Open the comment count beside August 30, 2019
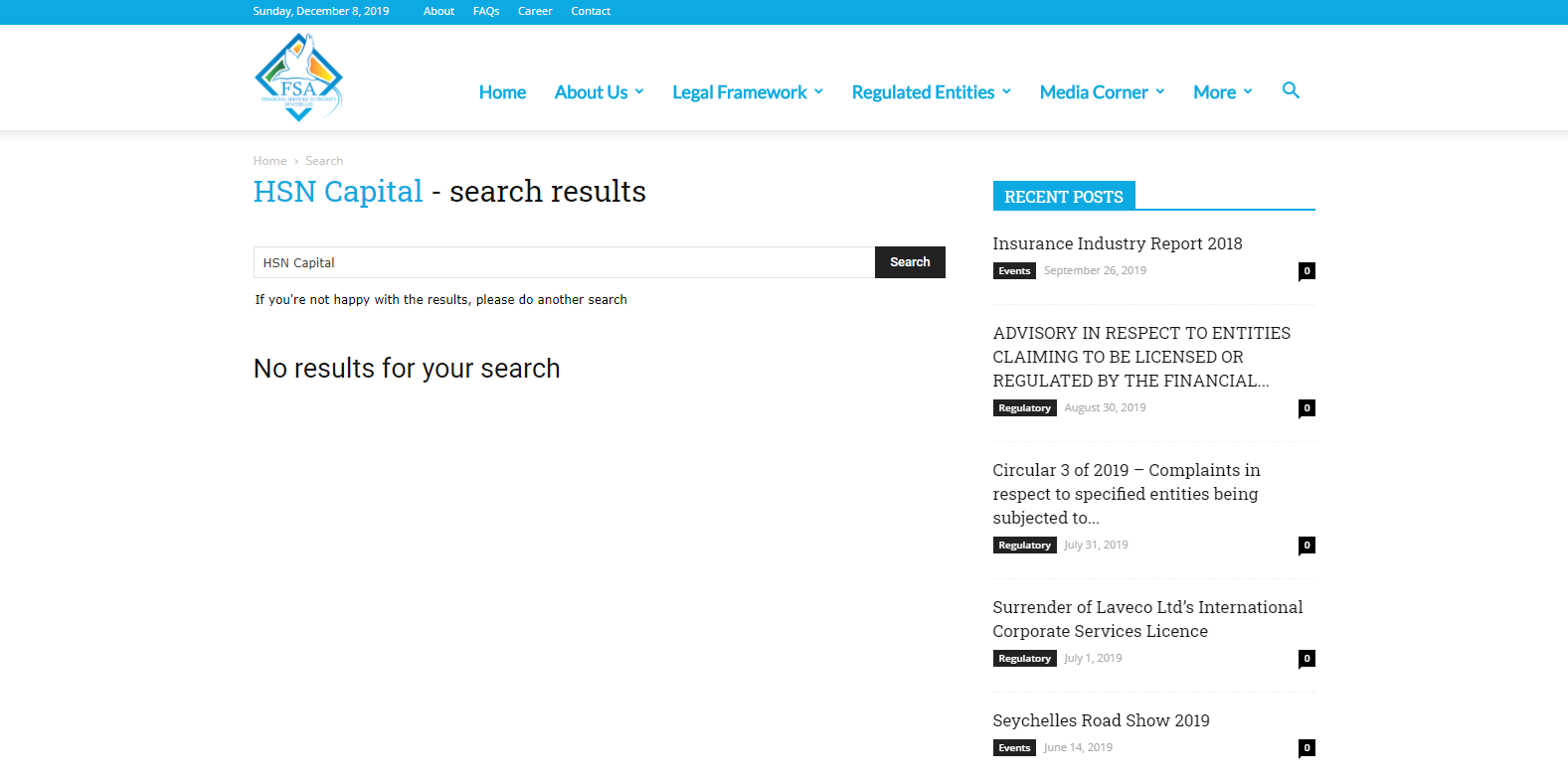Screen dimensions: 1568x784 point(1307,407)
